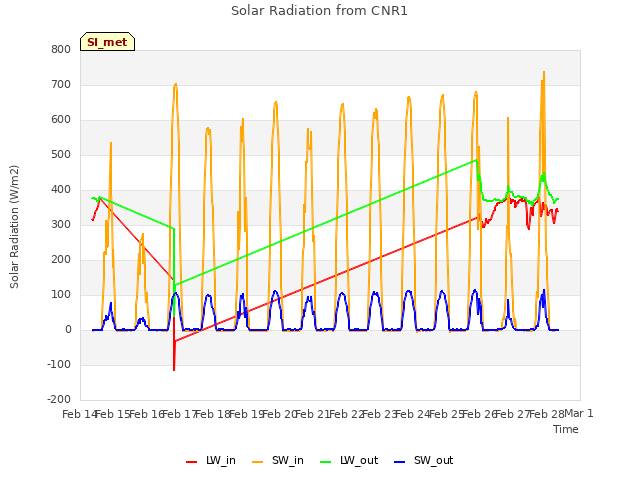Click the Feb 17 x-axis date label
Image resolution: width=640 pixels, height=480 pixels.
point(180,414)
